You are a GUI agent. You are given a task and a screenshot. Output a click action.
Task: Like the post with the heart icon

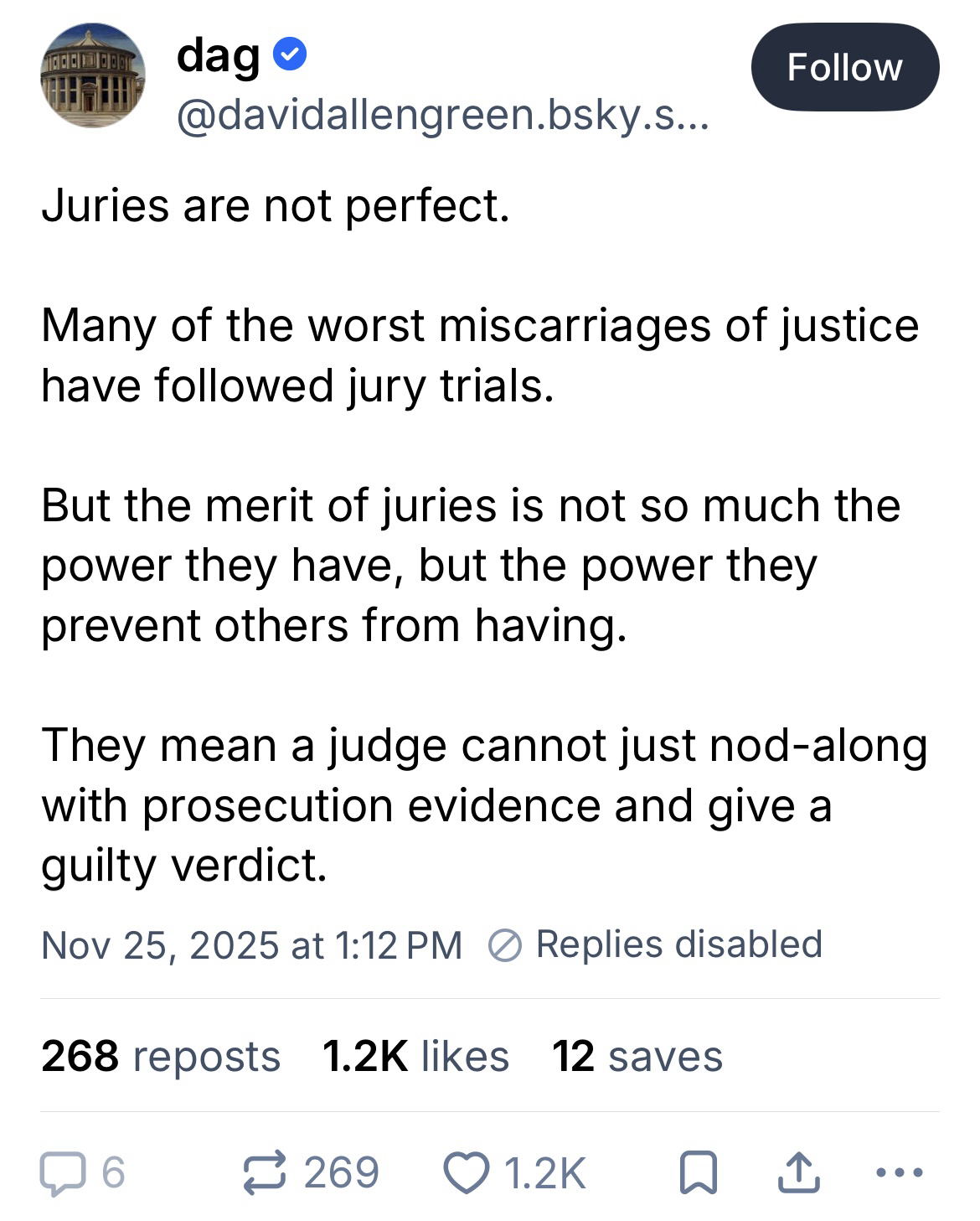coord(466,1172)
